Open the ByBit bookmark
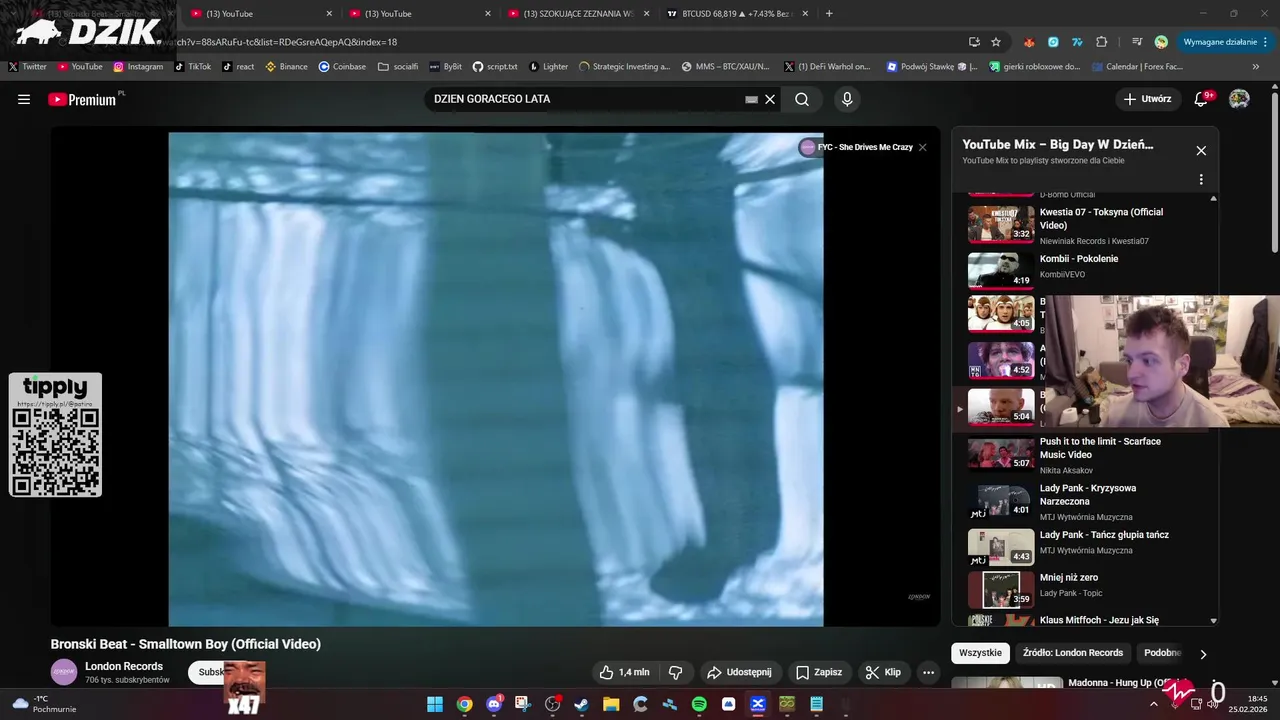This screenshot has height=720, width=1280. [x=445, y=66]
